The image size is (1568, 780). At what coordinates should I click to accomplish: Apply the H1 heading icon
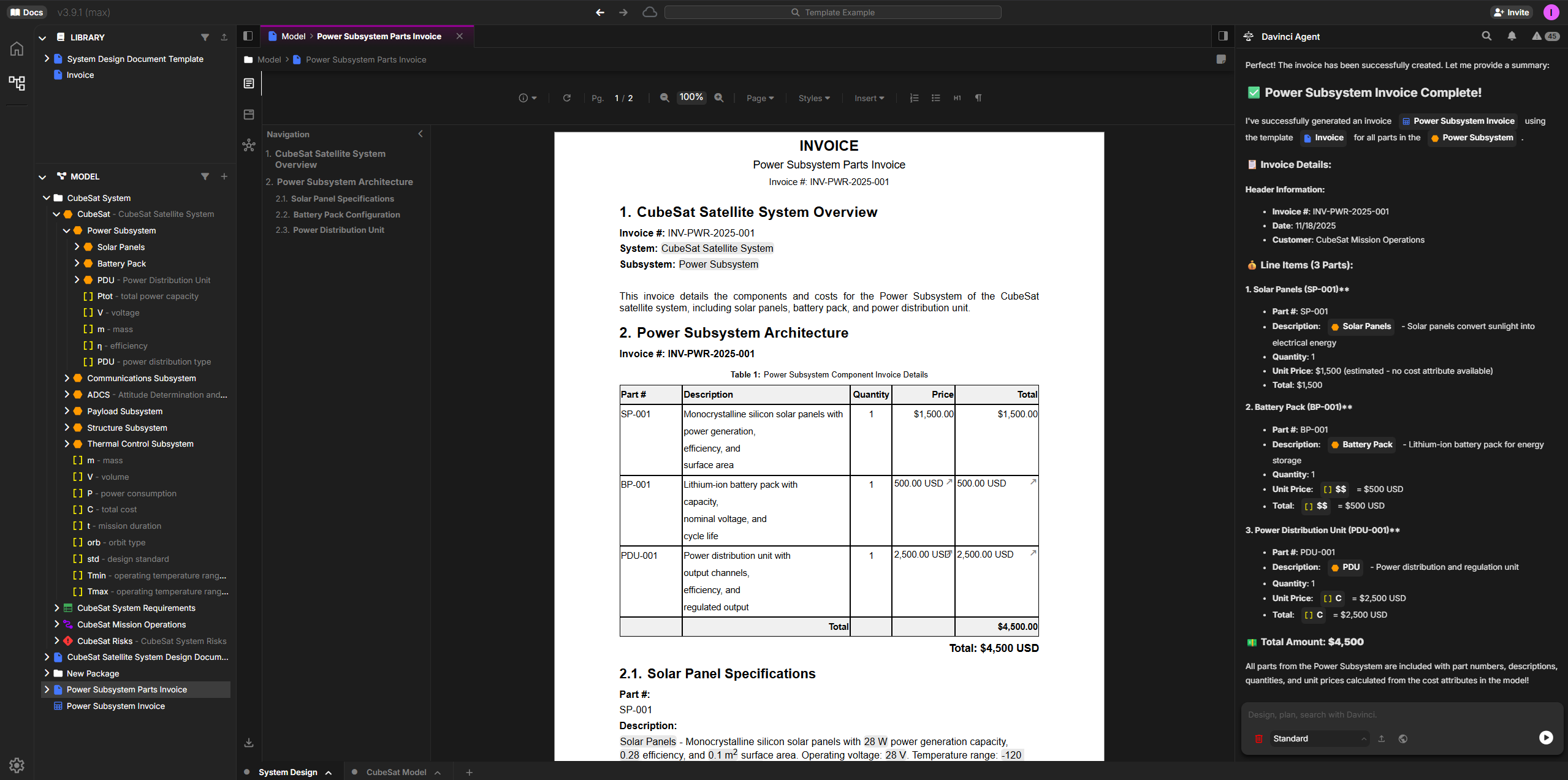pyautogui.click(x=956, y=98)
